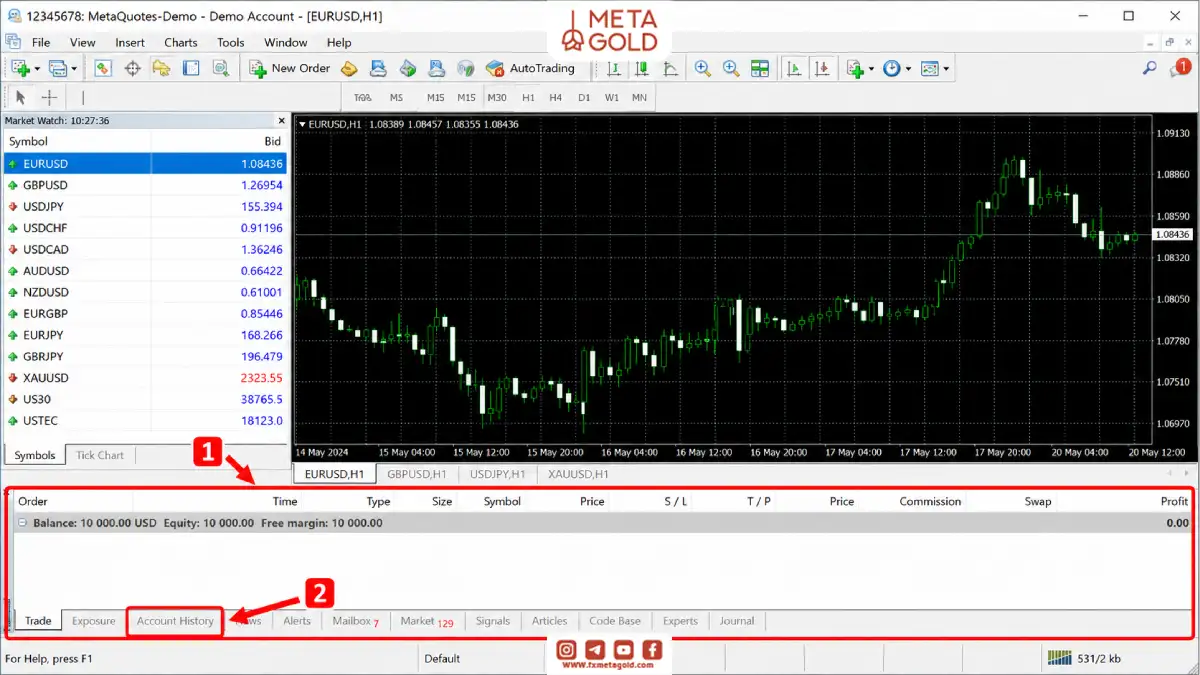Viewport: 1200px width, 675px height.
Task: Select the XAUUSD row in Market Watch
Action: (x=146, y=378)
